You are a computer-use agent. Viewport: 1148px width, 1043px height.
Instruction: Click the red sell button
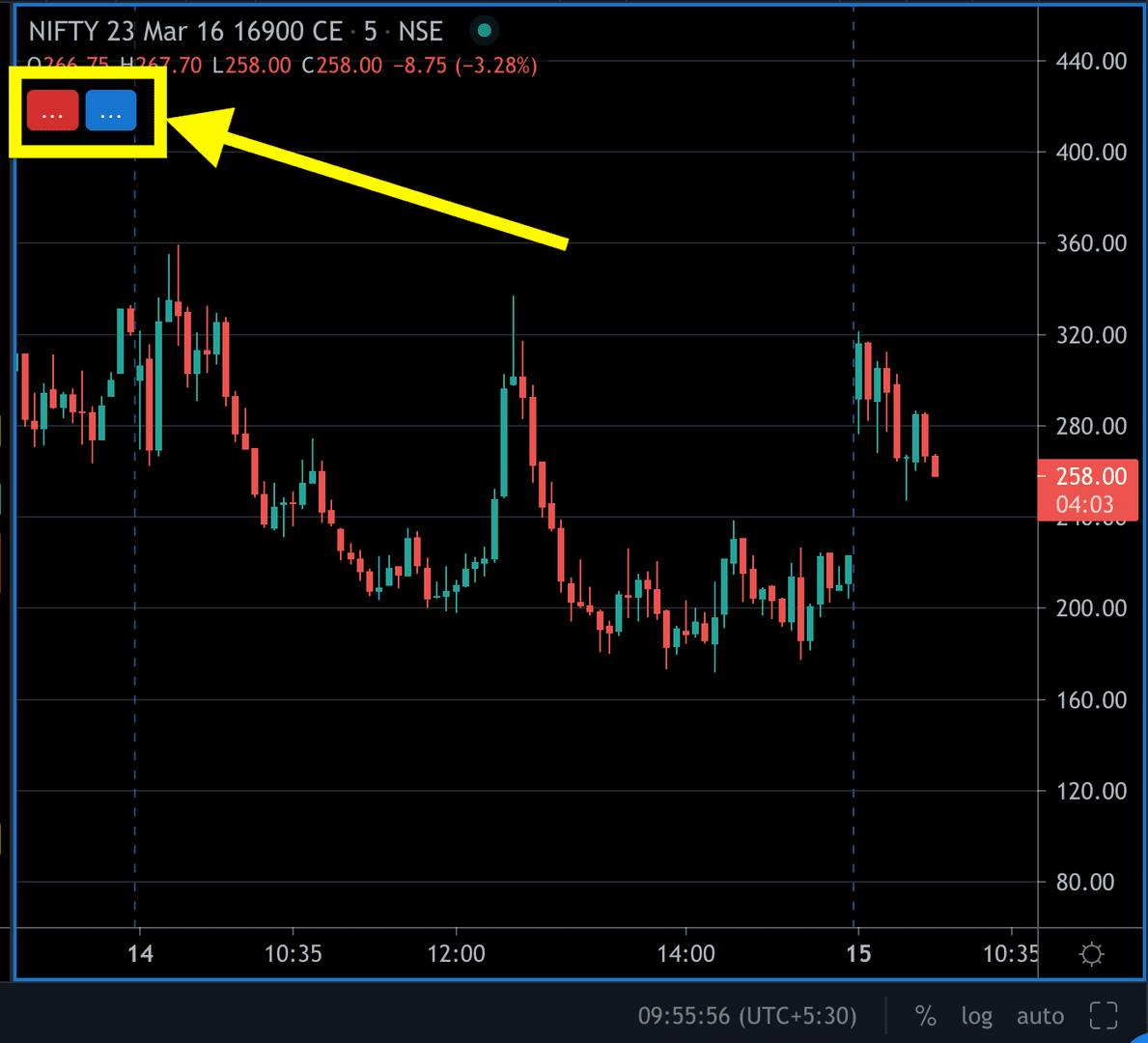click(x=52, y=111)
